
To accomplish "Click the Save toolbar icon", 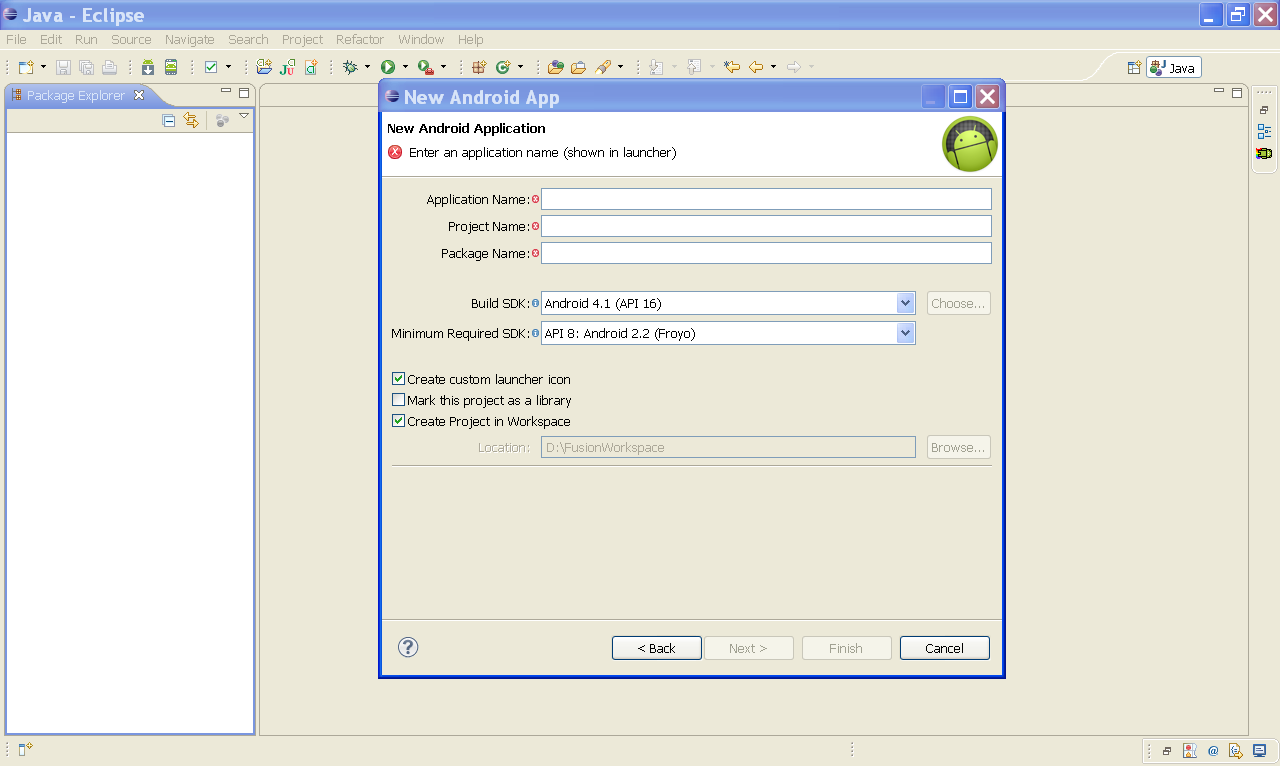I will [62, 67].
